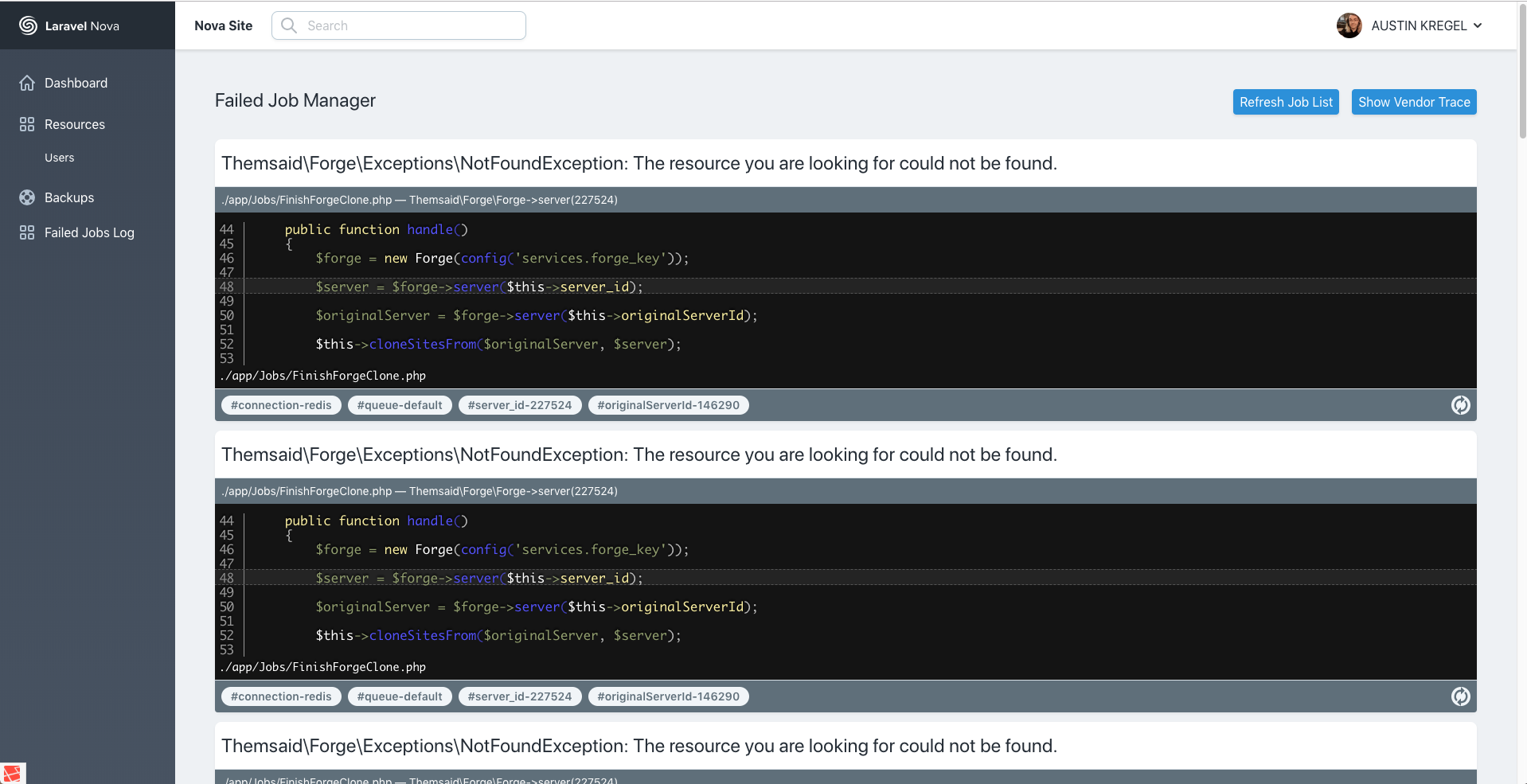Click #connection-redis tag in second job
1527x784 pixels.
coord(281,696)
